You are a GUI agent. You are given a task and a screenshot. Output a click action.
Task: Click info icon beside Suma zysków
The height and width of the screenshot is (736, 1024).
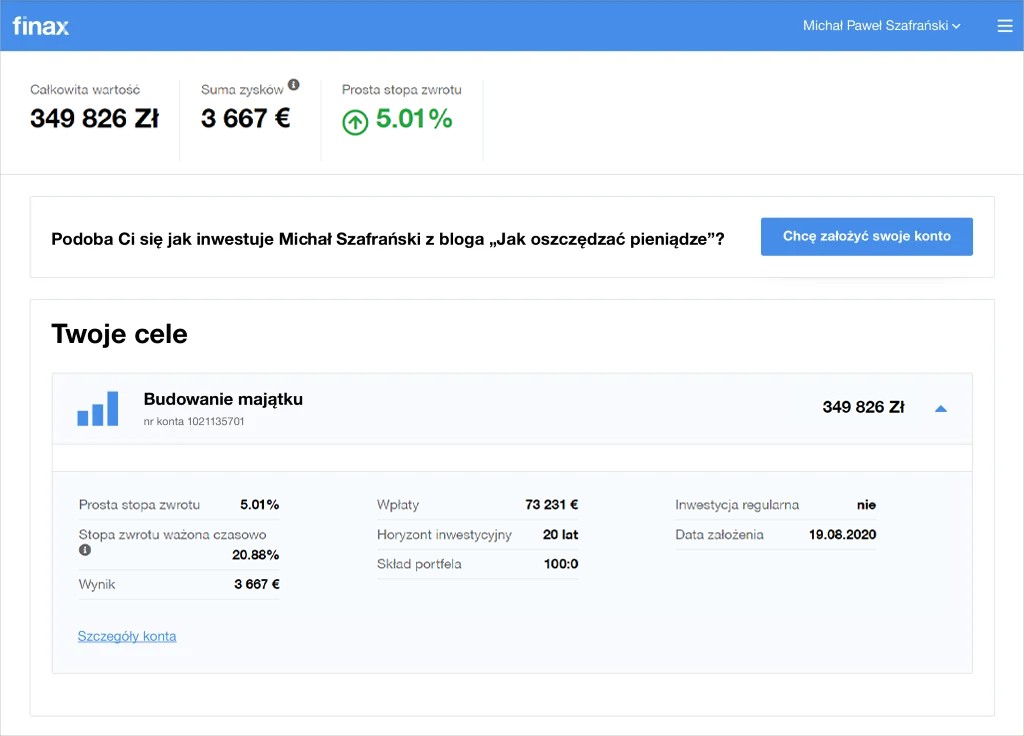pyautogui.click(x=294, y=85)
